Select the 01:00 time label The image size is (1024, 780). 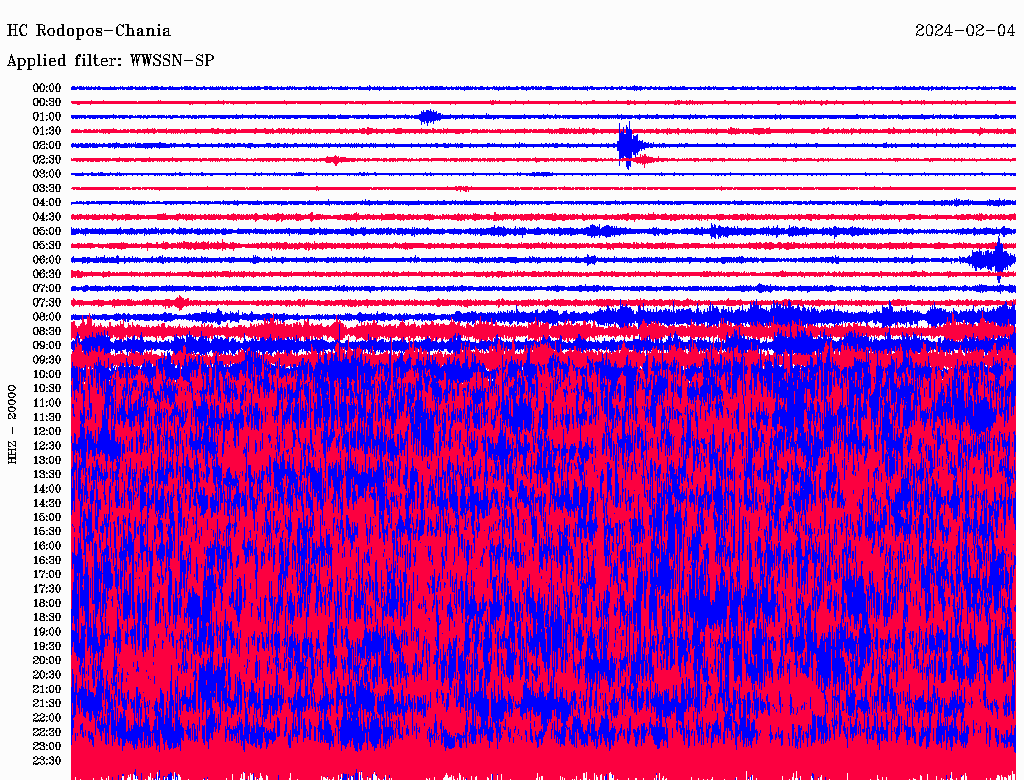pos(47,117)
